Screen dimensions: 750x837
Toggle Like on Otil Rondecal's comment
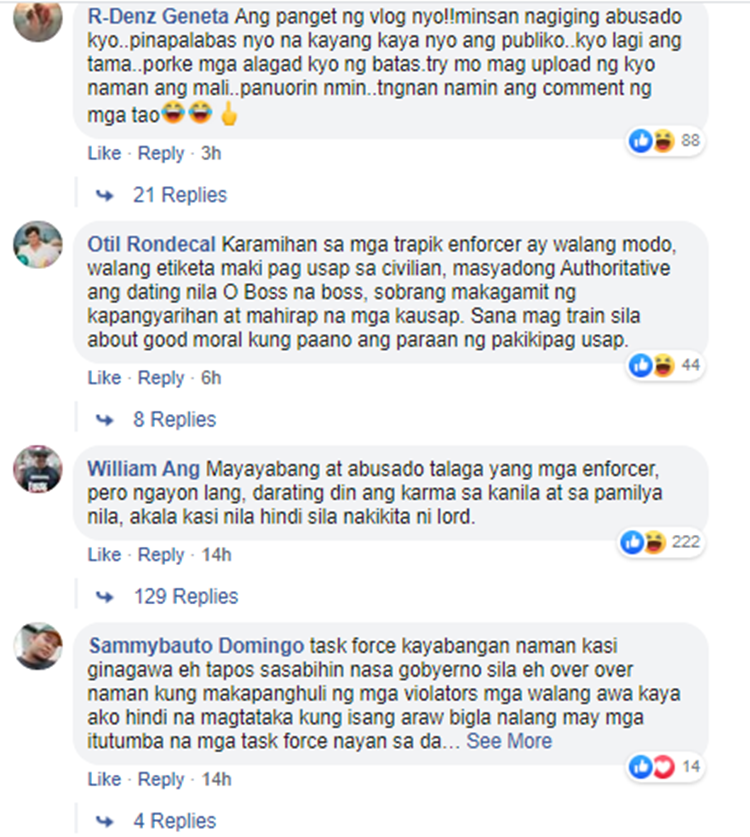[104, 378]
